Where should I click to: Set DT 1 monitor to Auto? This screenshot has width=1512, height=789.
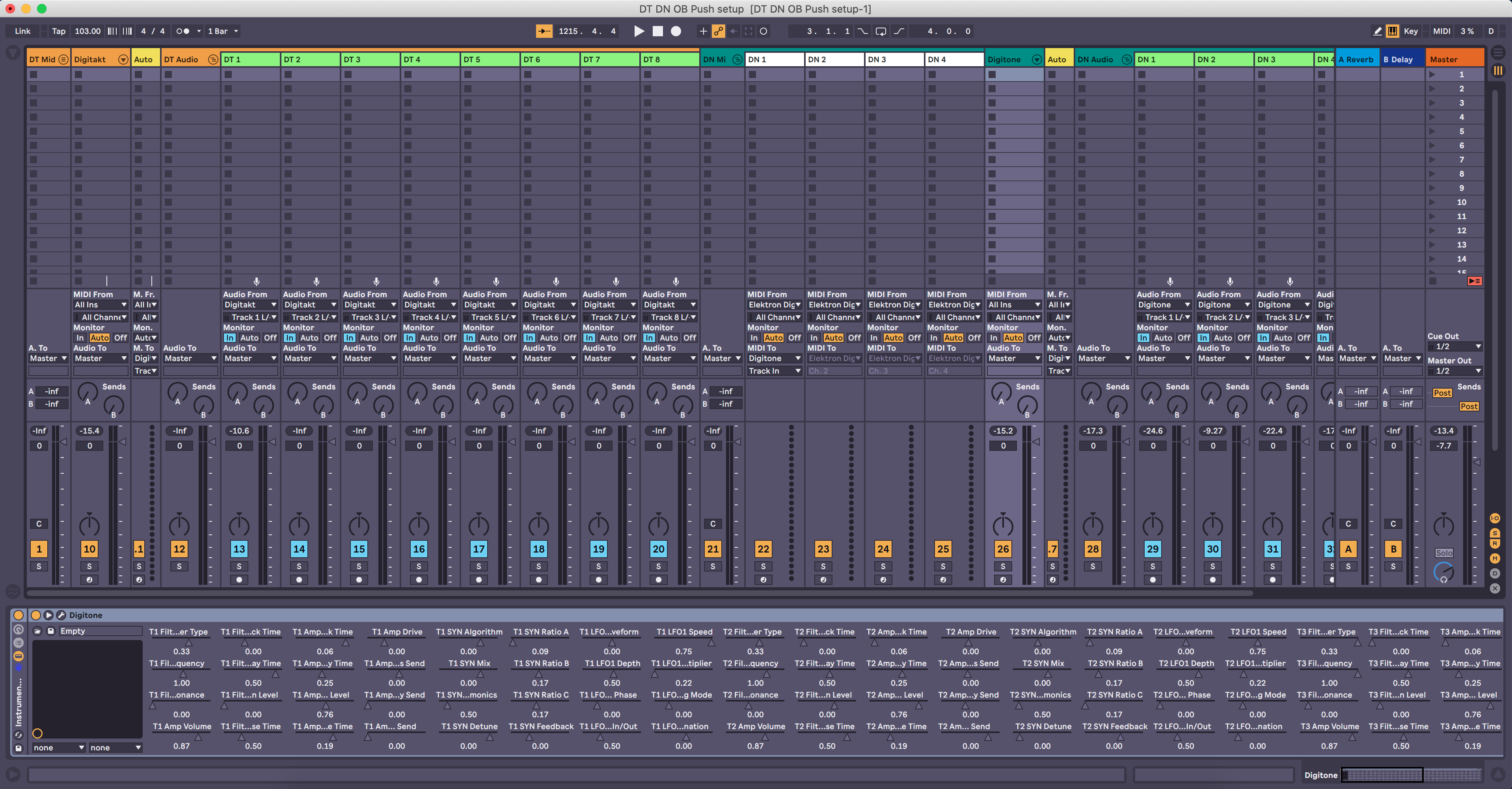(x=250, y=338)
